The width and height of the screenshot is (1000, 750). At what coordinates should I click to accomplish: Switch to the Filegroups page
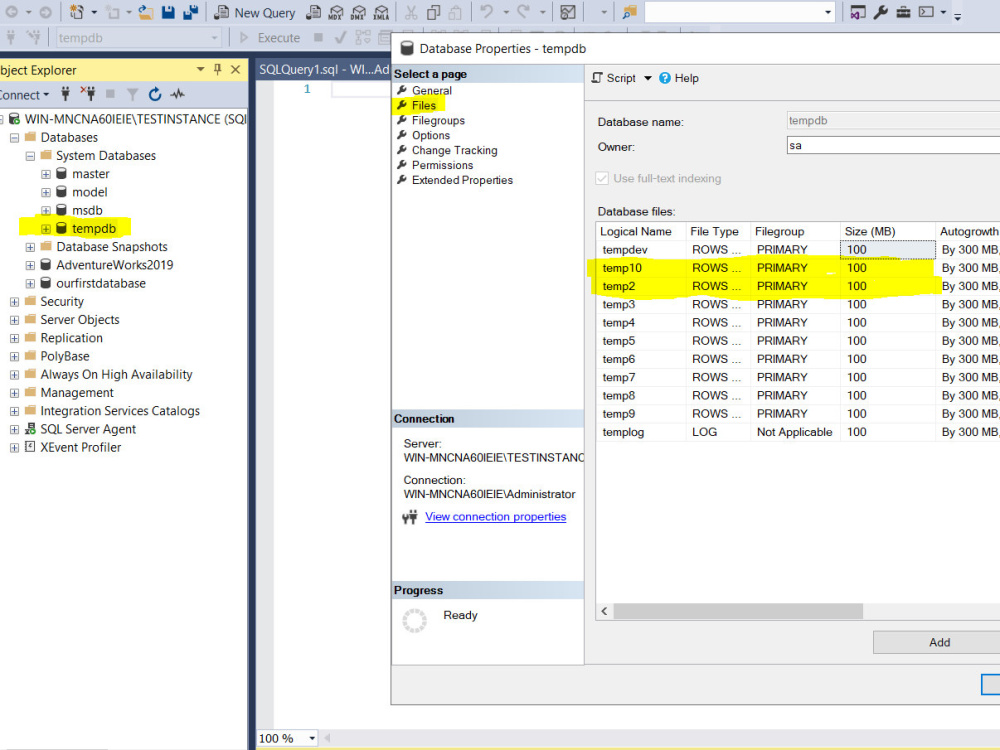pyautogui.click(x=437, y=120)
